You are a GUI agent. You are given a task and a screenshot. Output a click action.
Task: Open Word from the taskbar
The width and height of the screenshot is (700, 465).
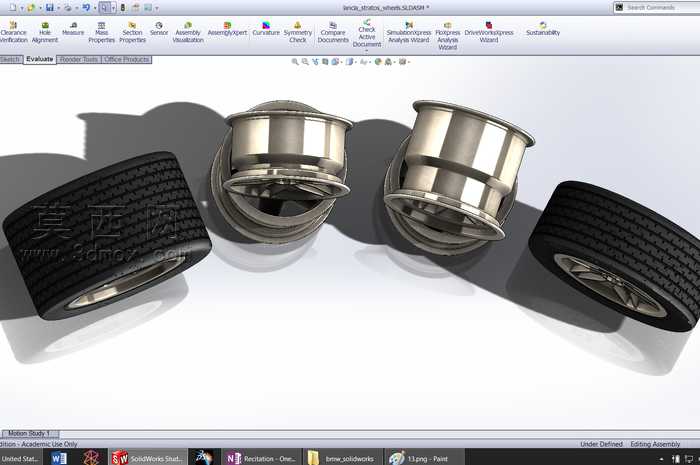[59, 458]
